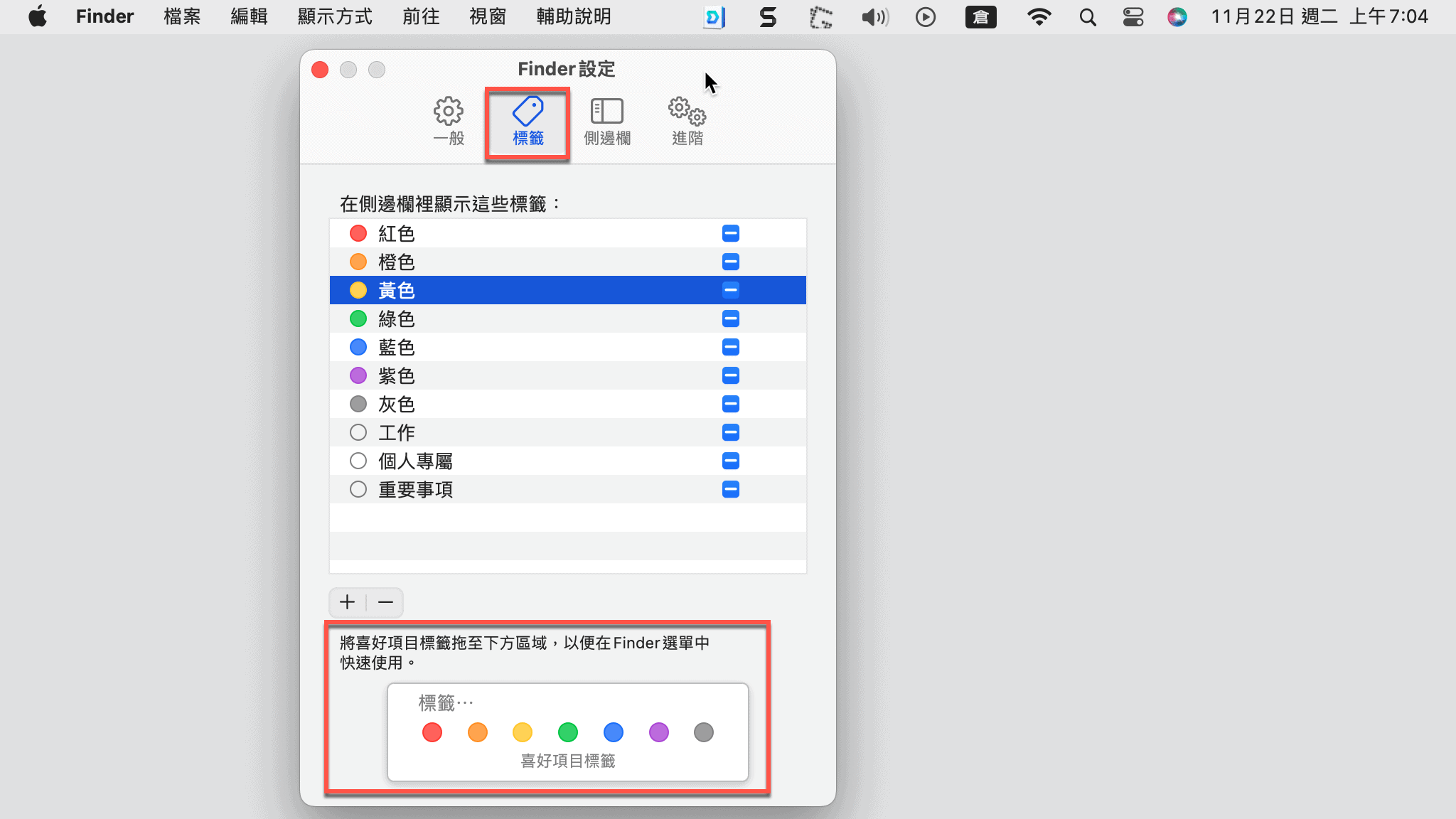
Task: Launch Siri from the menu bar
Action: tap(1177, 17)
